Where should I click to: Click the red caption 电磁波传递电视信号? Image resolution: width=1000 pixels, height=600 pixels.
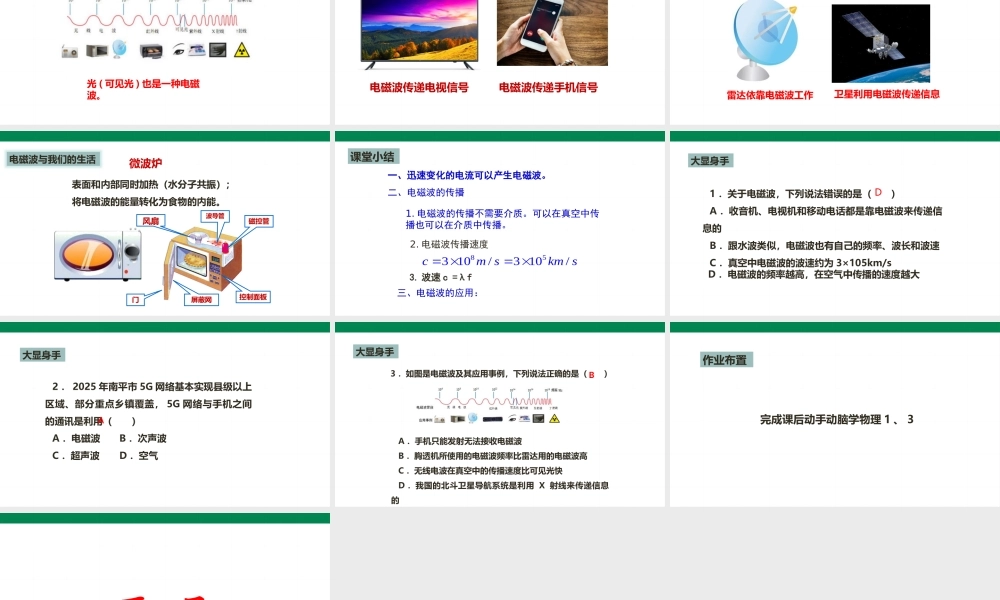[419, 87]
